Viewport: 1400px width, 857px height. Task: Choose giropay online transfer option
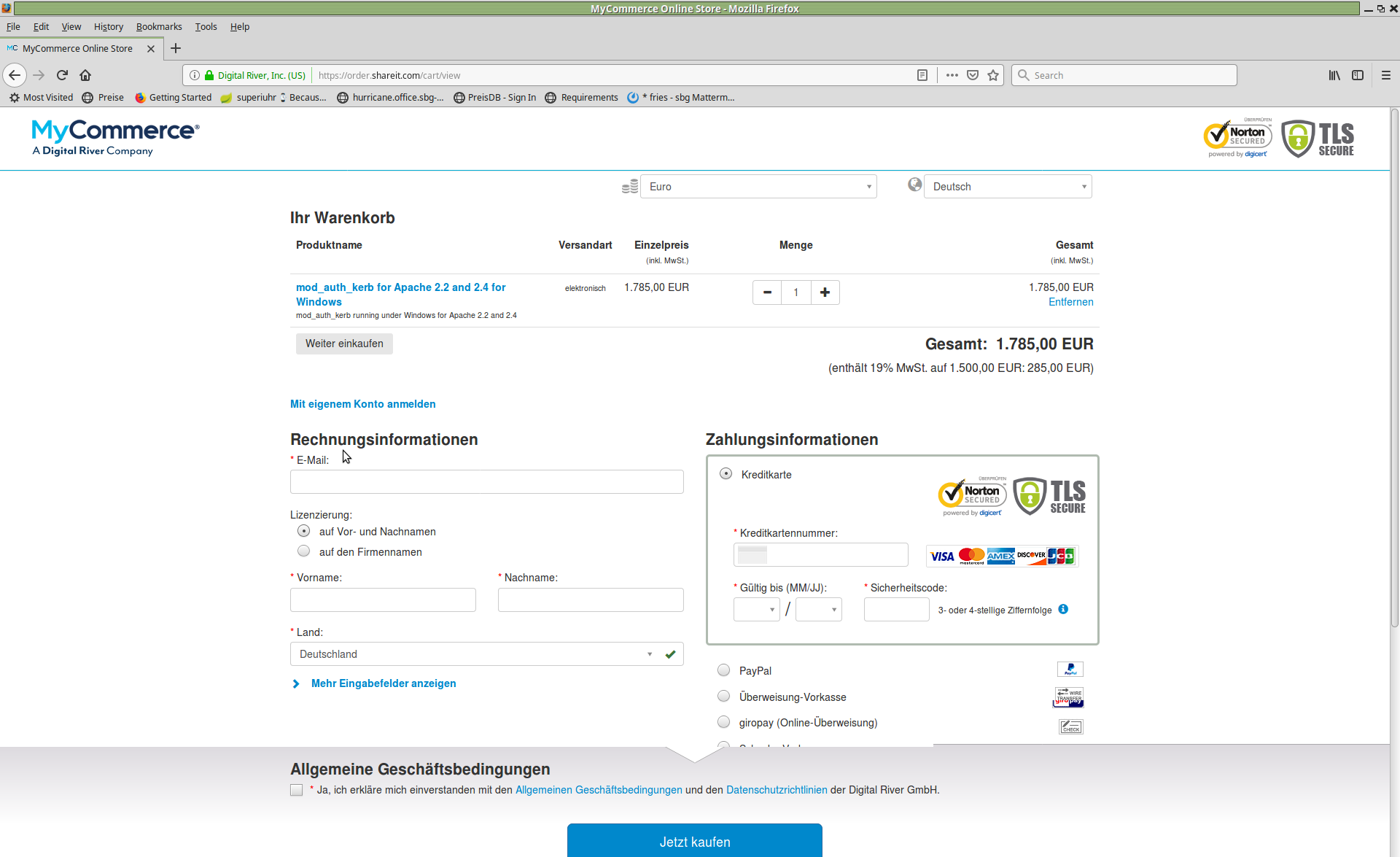(x=723, y=722)
